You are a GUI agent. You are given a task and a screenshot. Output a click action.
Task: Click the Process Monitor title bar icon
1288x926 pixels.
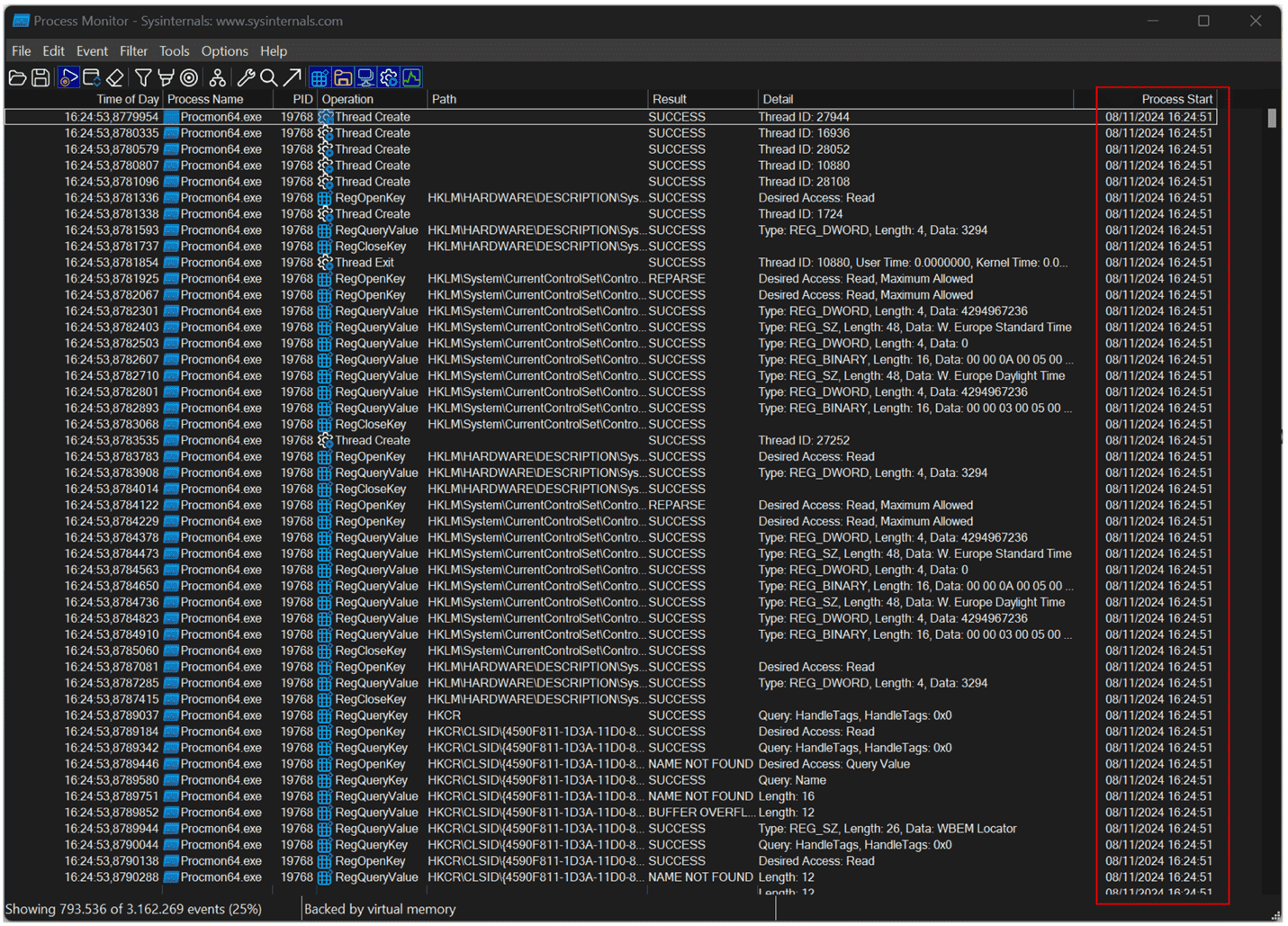pyautogui.click(x=21, y=21)
